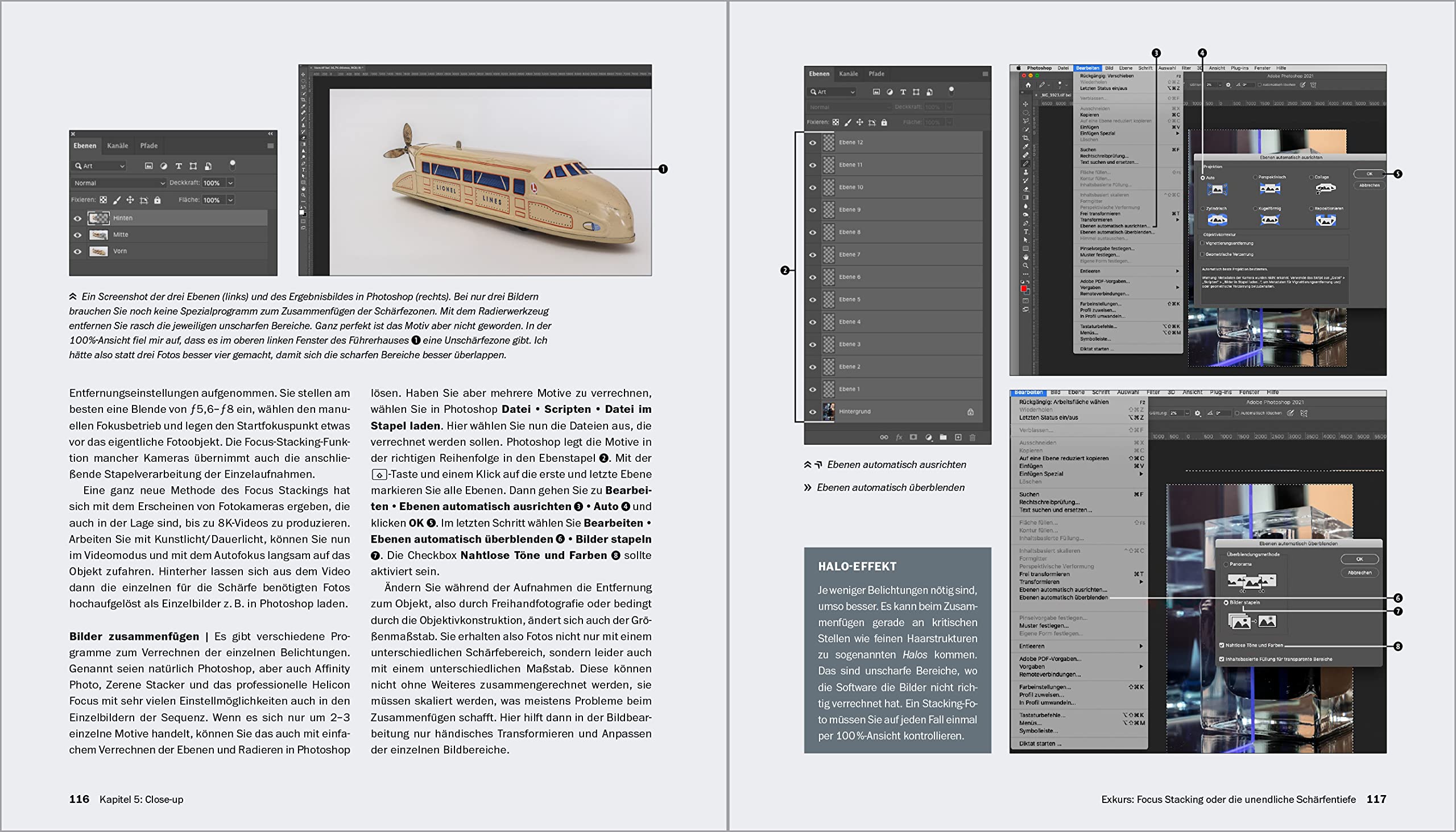Click adjustment layer filter icon in Hinten layers panel
Image resolution: width=1456 pixels, height=832 pixels.
(163, 165)
